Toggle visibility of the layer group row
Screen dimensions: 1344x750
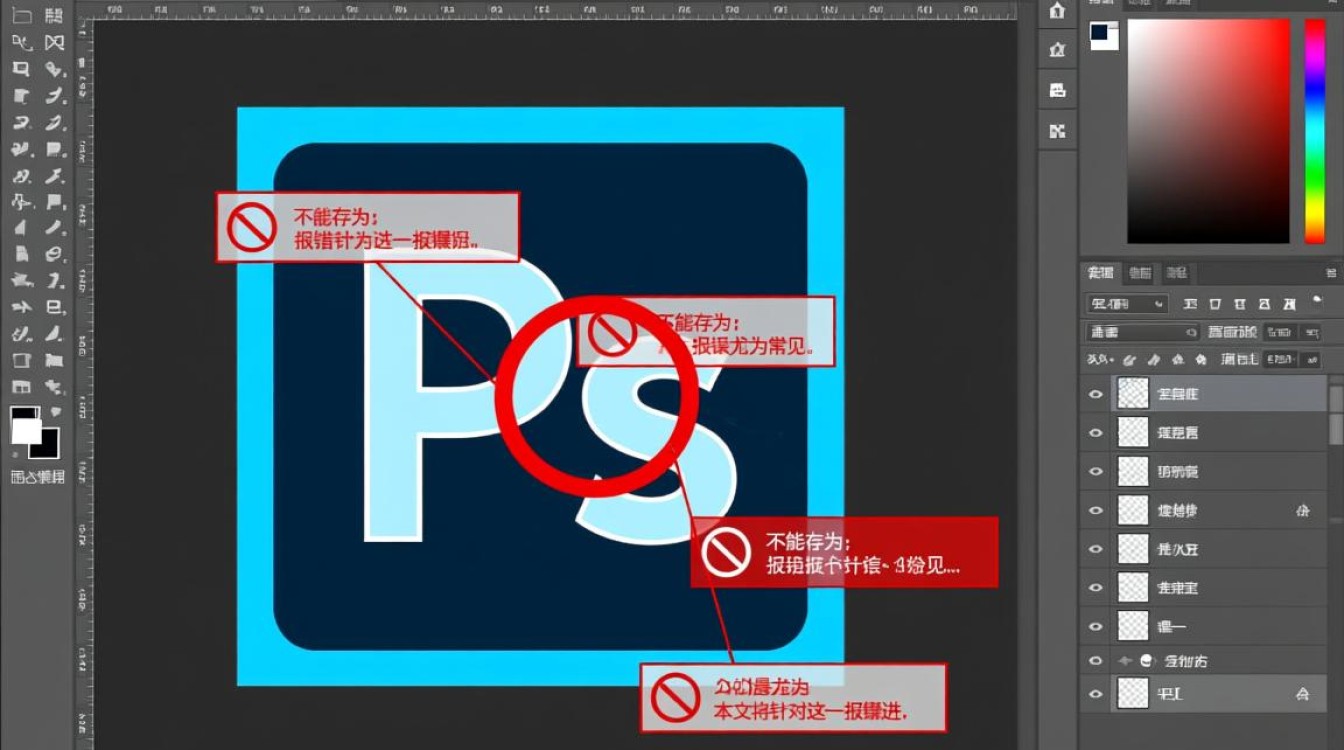coord(1096,661)
